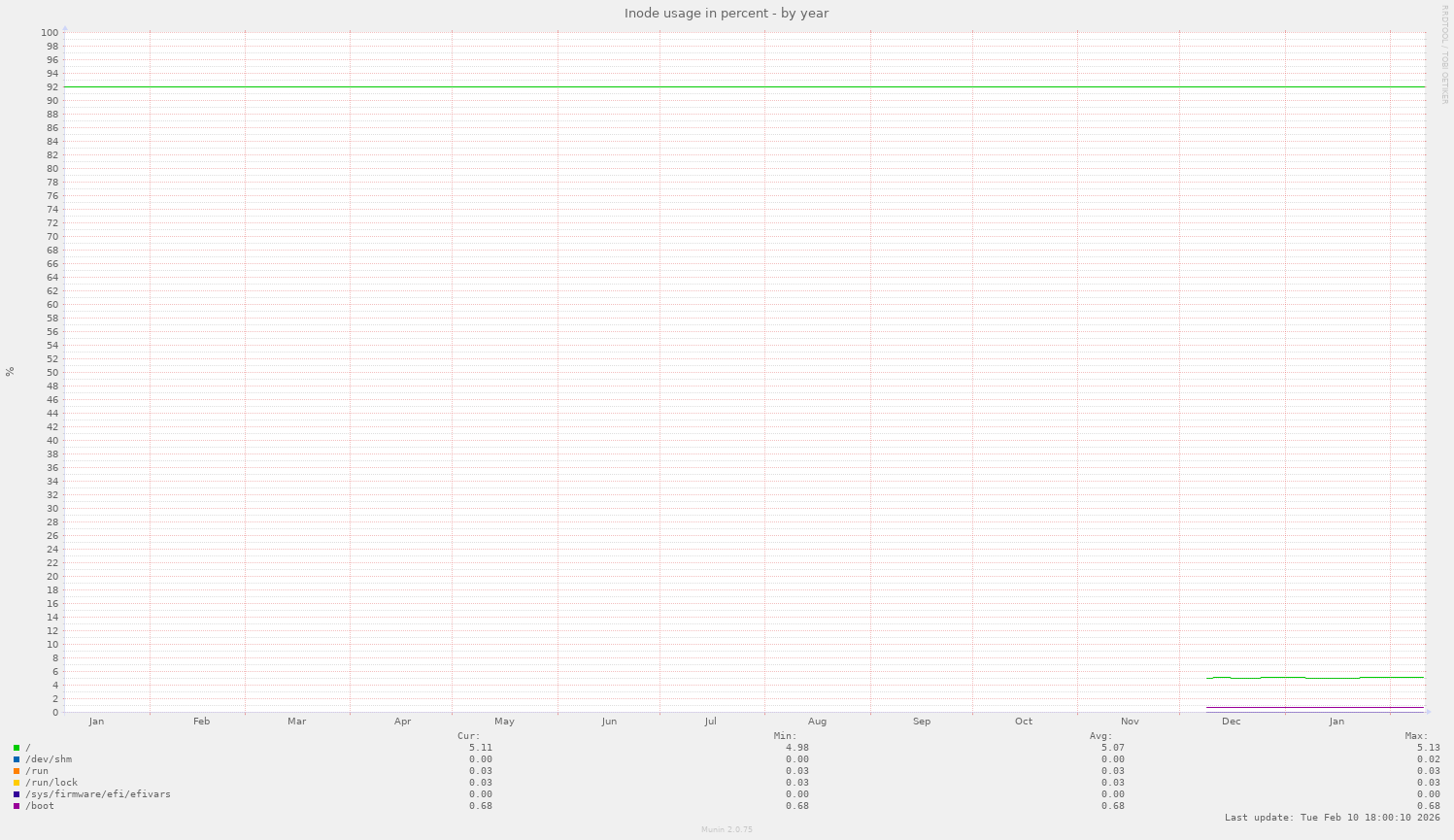
Task: Click the RRDTOOL / TOBI OETIKER watermark
Action: 1446,53
